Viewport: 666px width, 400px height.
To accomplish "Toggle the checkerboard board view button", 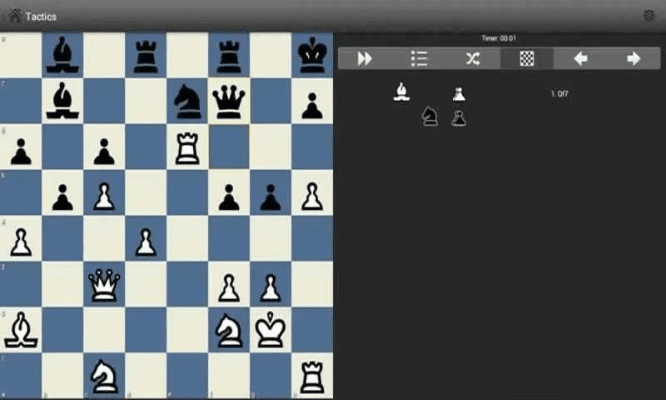I will (527, 59).
